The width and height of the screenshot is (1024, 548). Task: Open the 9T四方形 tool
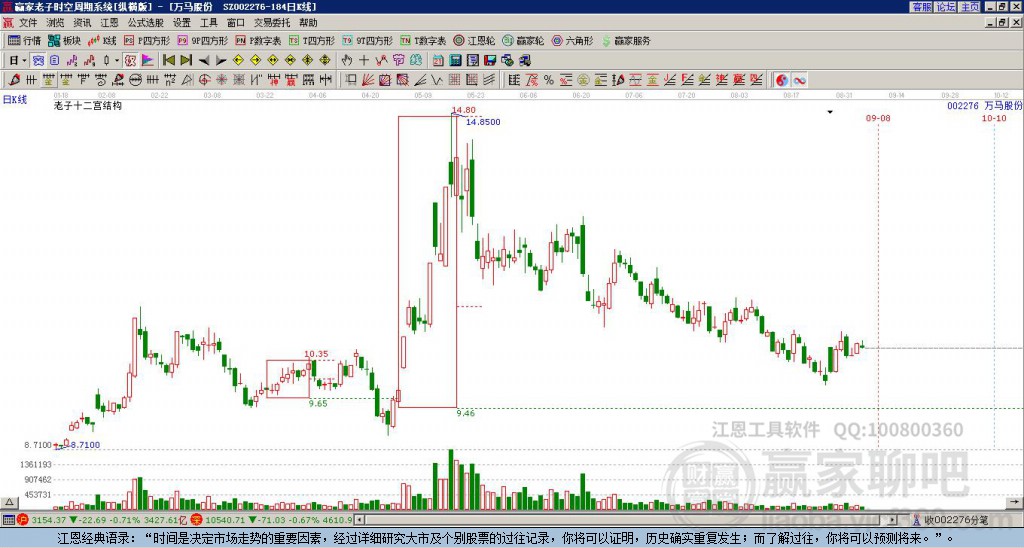click(367, 40)
